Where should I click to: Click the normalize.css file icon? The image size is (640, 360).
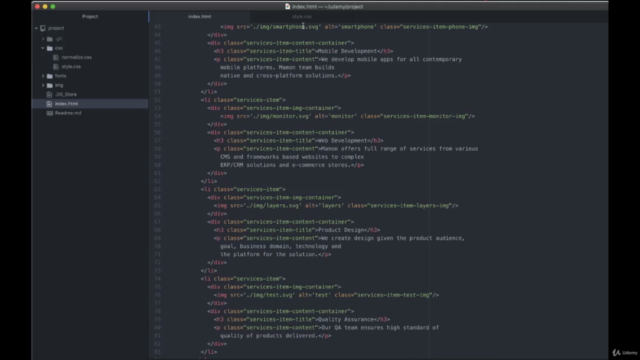coord(56,57)
